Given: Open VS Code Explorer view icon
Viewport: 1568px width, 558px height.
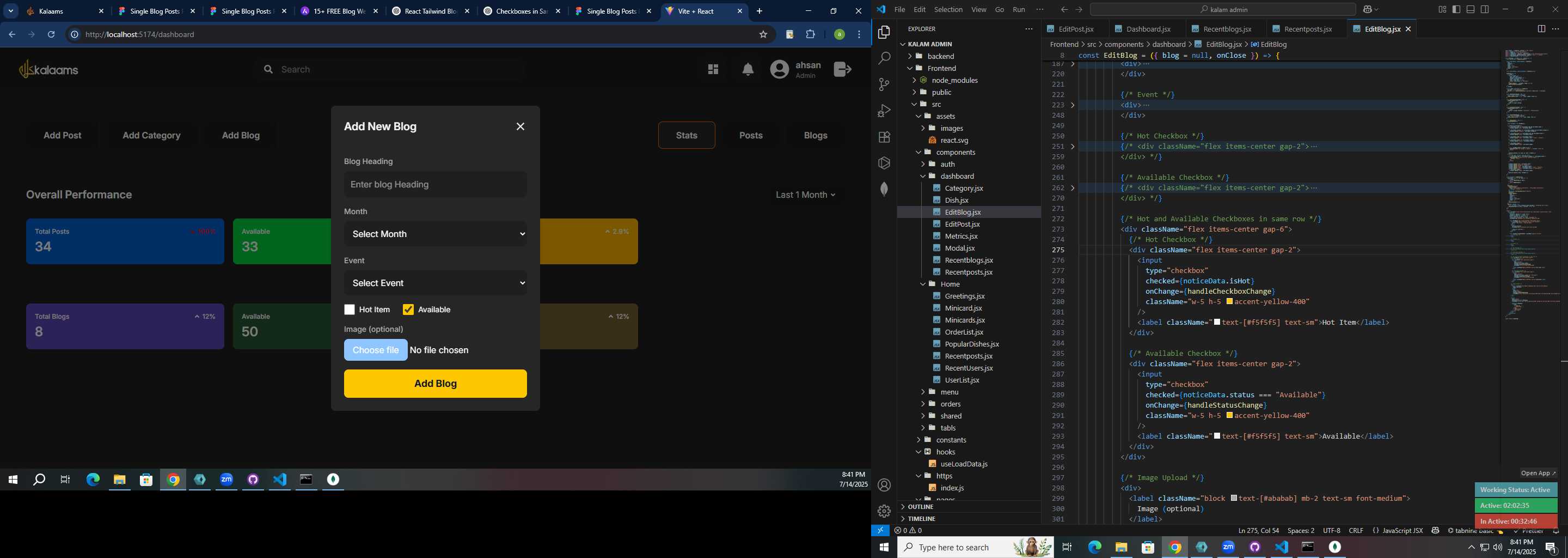Looking at the screenshot, I should [884, 32].
